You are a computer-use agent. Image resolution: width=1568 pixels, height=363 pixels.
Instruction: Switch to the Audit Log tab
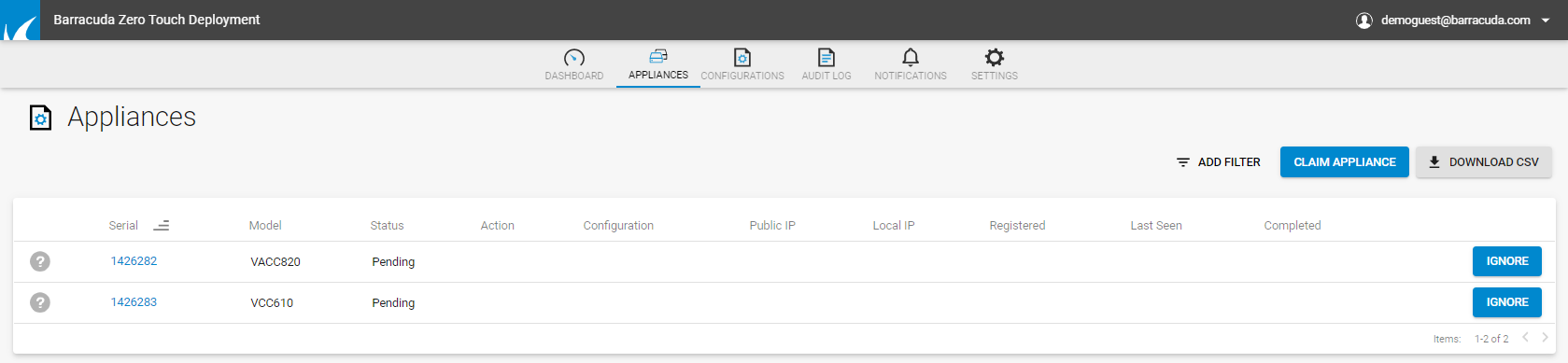click(826, 64)
